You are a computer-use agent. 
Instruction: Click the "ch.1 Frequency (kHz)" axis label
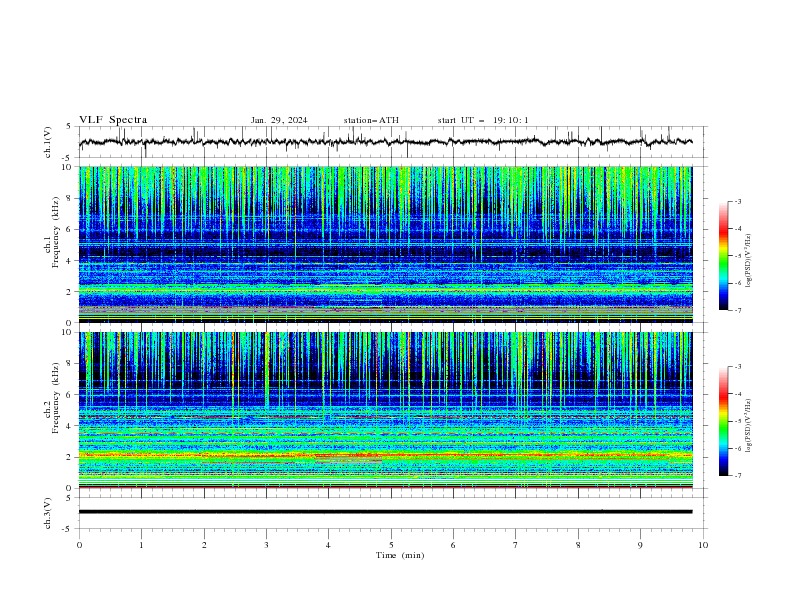52,230
